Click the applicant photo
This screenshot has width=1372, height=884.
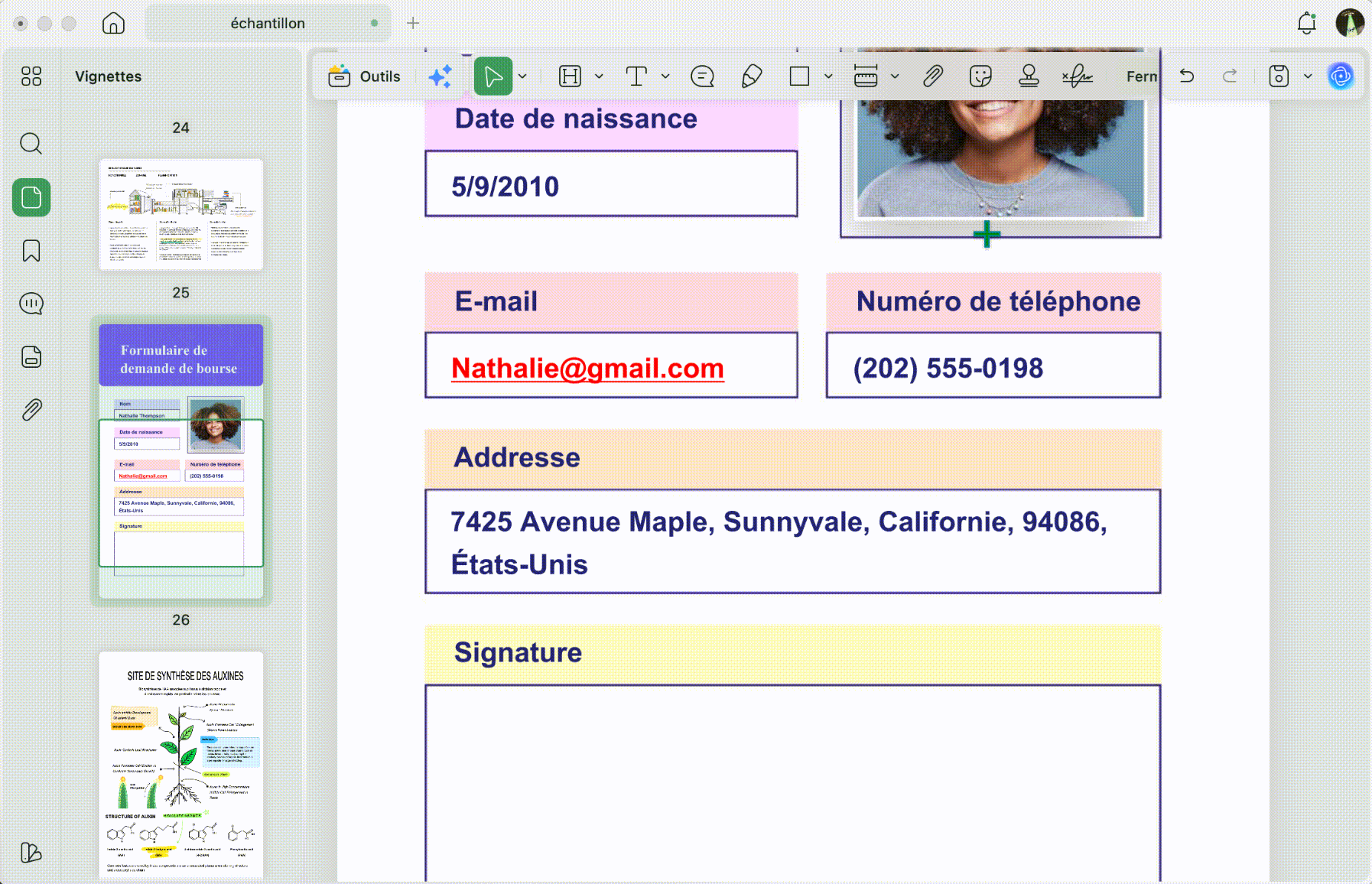tap(1000, 159)
